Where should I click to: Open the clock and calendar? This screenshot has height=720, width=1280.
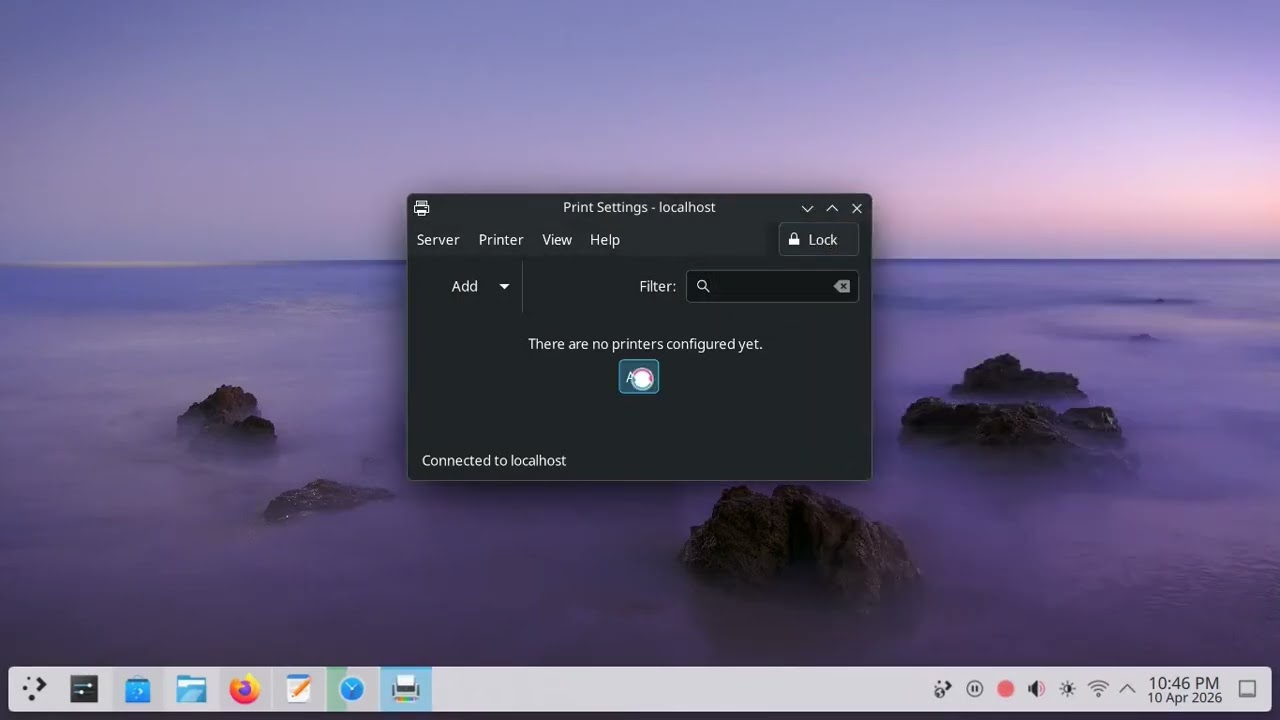click(x=1184, y=690)
